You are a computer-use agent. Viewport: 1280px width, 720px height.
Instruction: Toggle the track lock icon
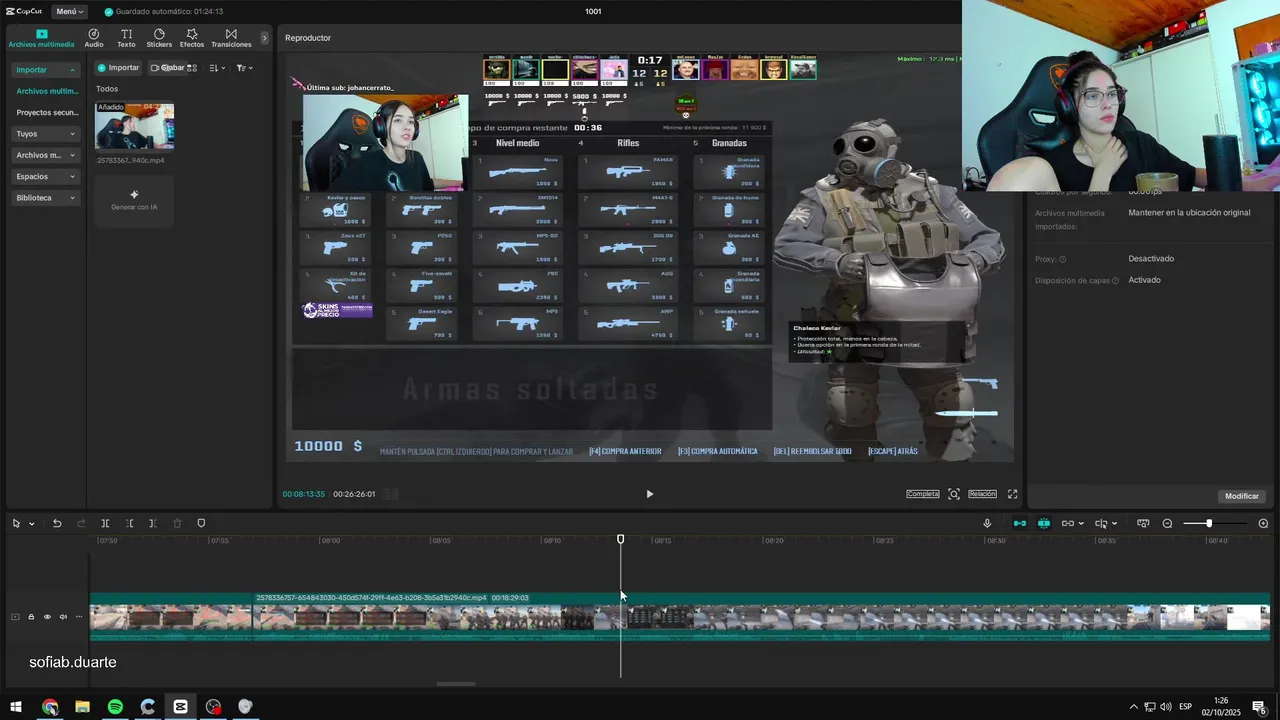[31, 617]
